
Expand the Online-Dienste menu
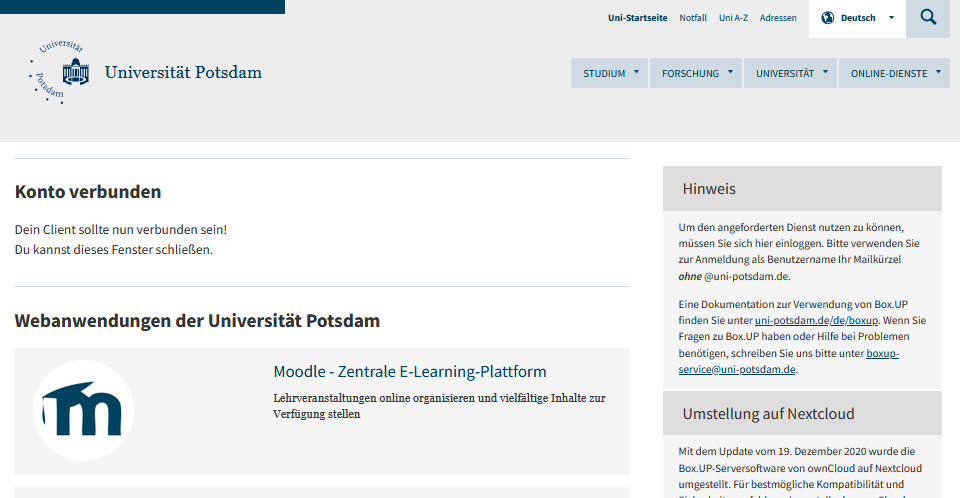[x=894, y=73]
